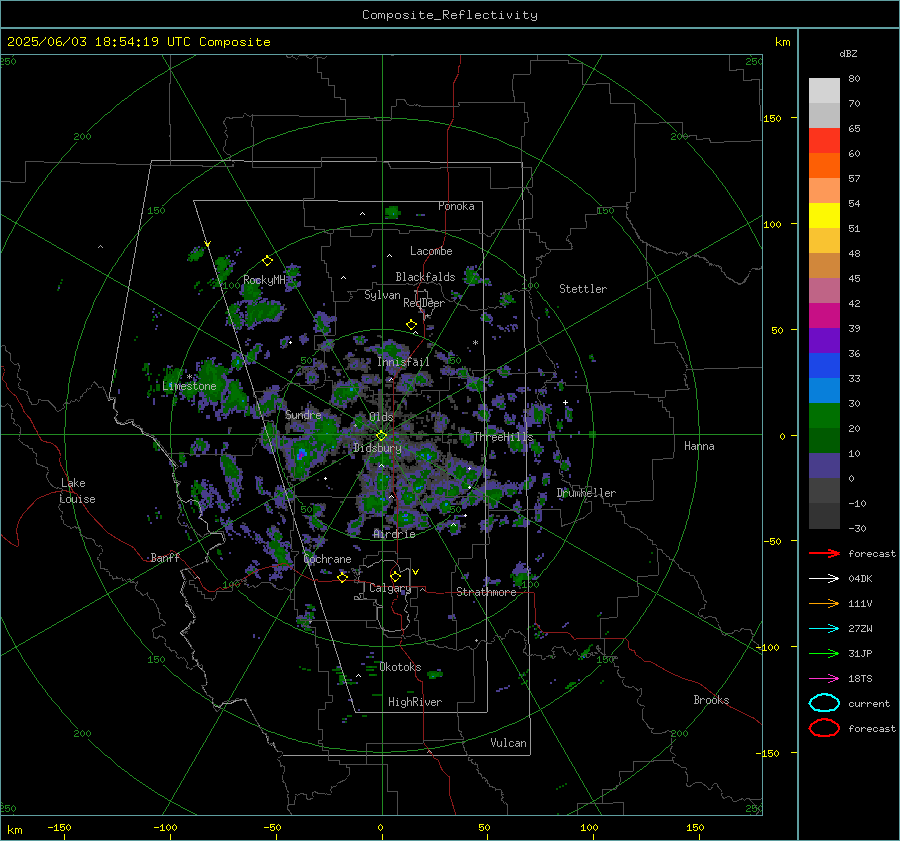Click the Airdrie city label
This screenshot has width=900, height=841.
click(394, 534)
